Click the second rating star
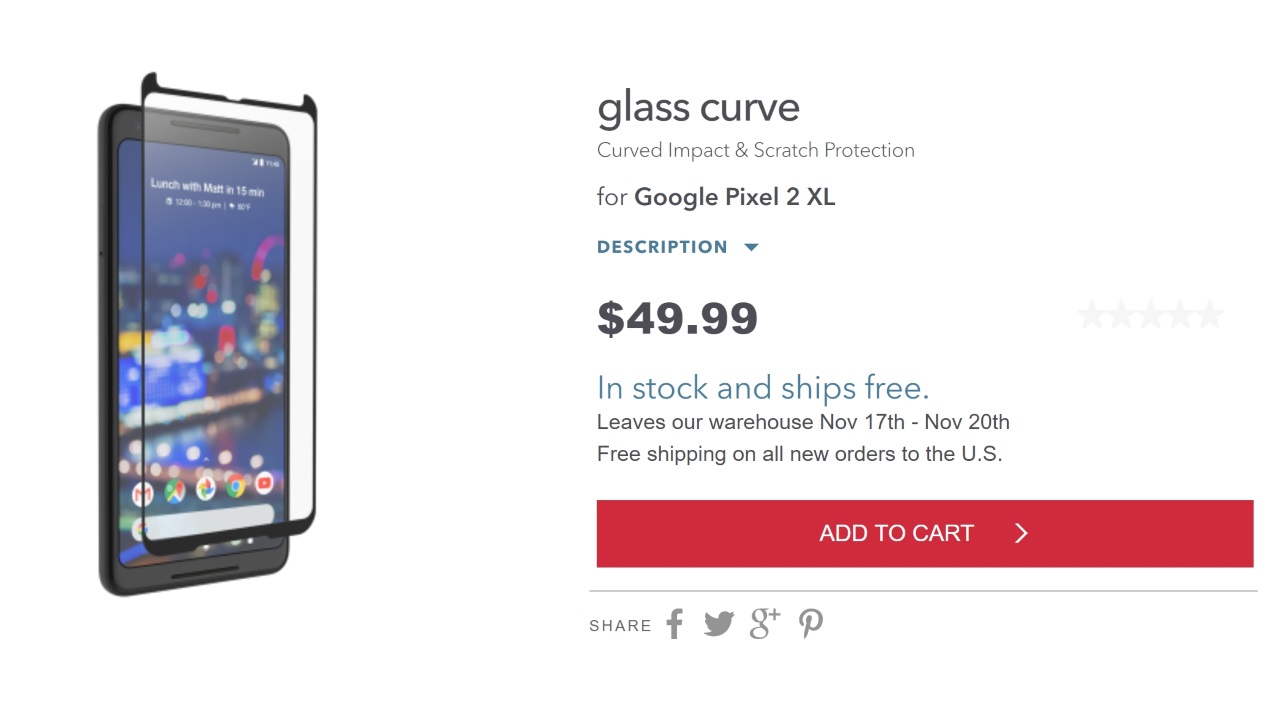Image resolution: width=1280 pixels, height=720 pixels. tap(1121, 316)
